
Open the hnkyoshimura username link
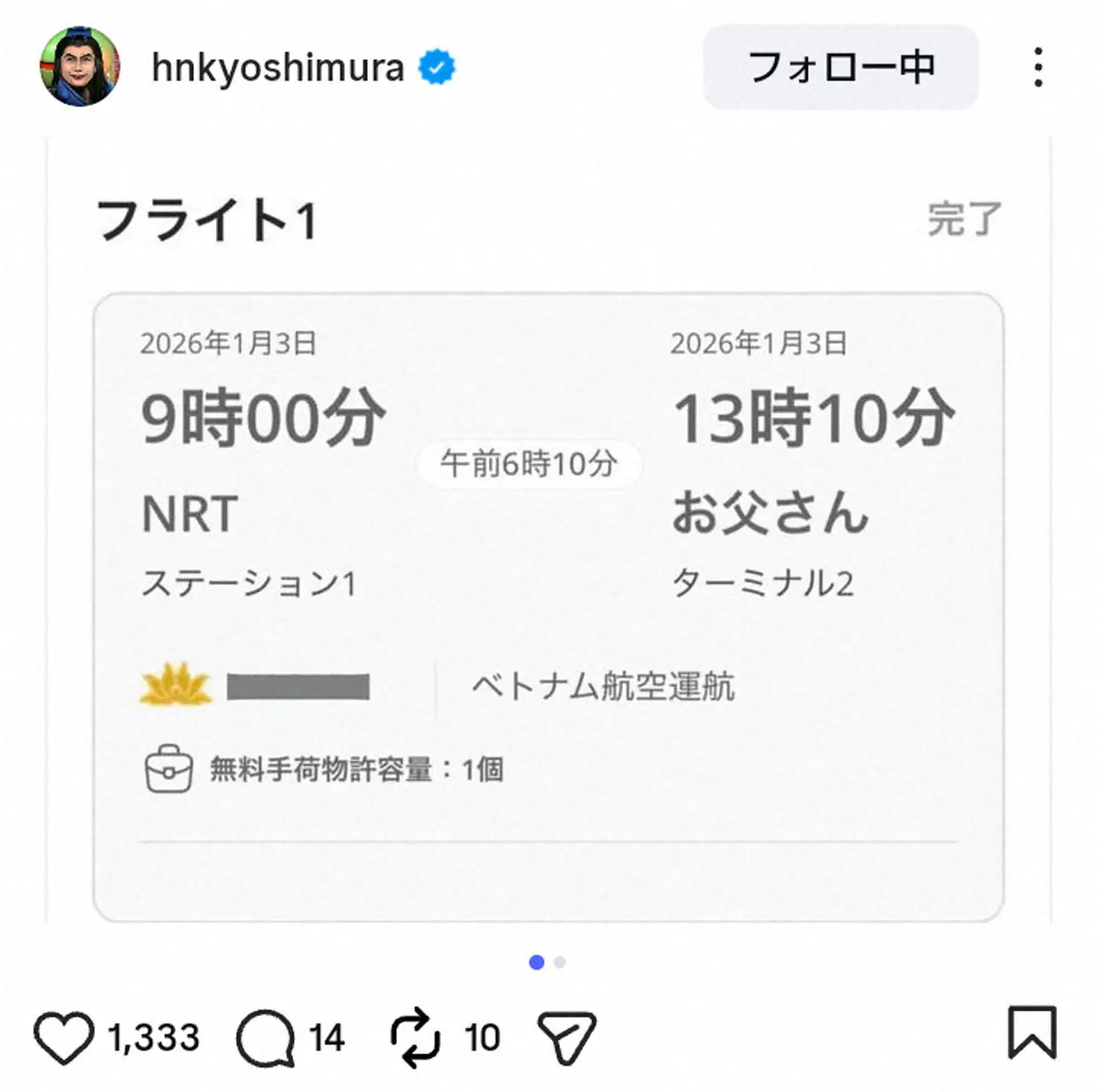[x=277, y=68]
